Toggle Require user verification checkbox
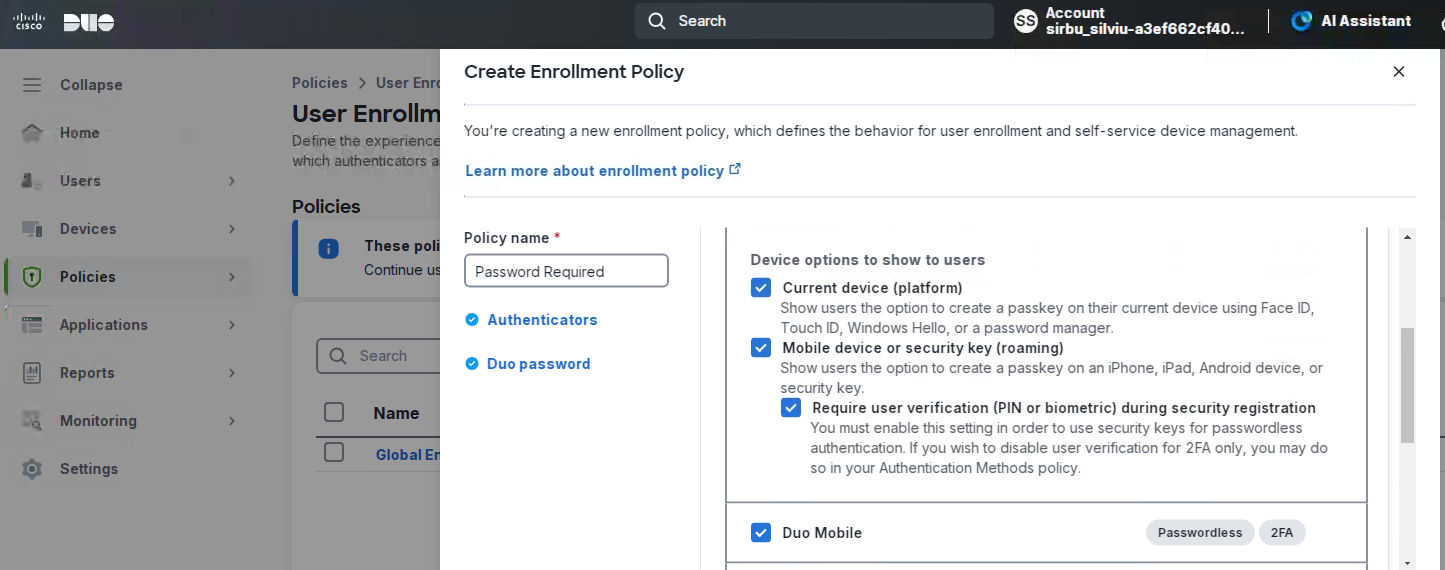 point(791,408)
